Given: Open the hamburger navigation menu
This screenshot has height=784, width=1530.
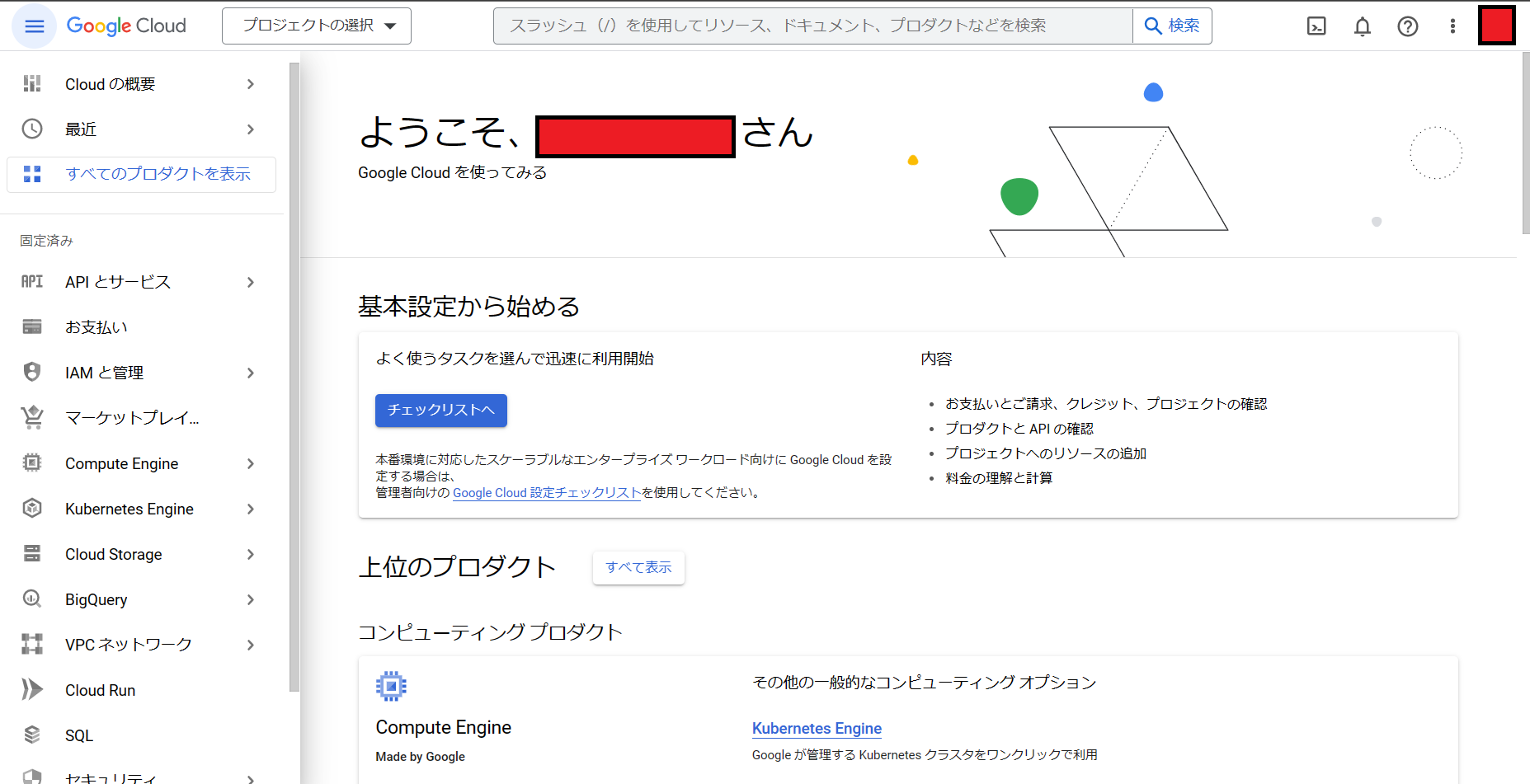Looking at the screenshot, I should [x=35, y=26].
